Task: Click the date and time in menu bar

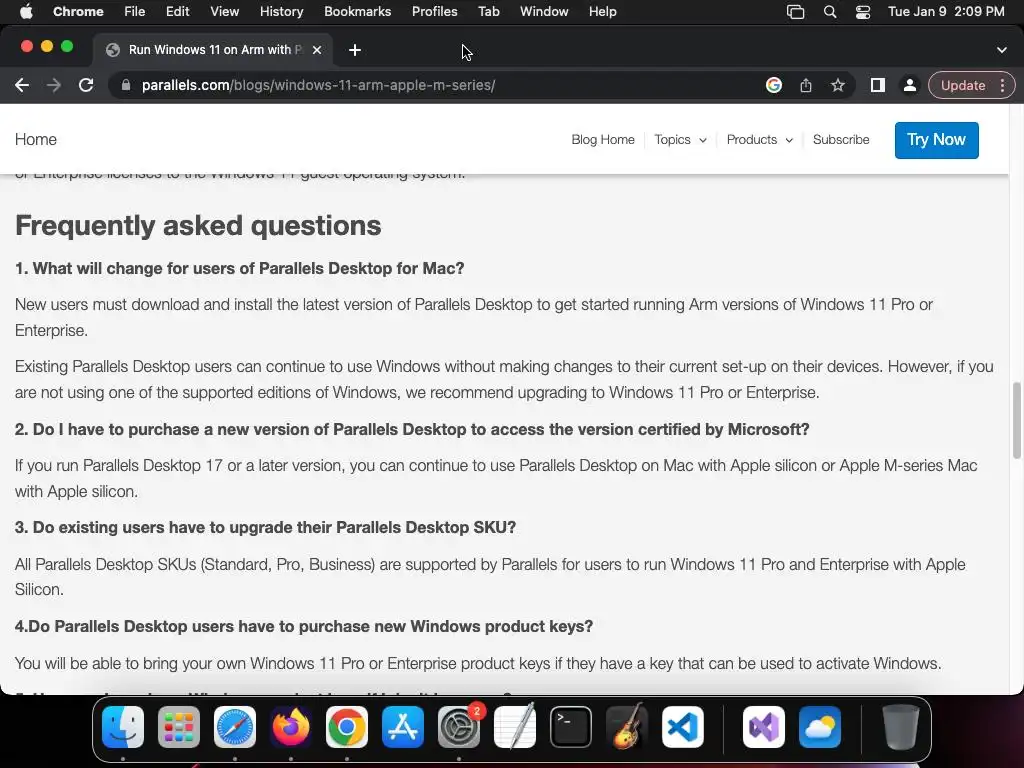Action: (946, 12)
